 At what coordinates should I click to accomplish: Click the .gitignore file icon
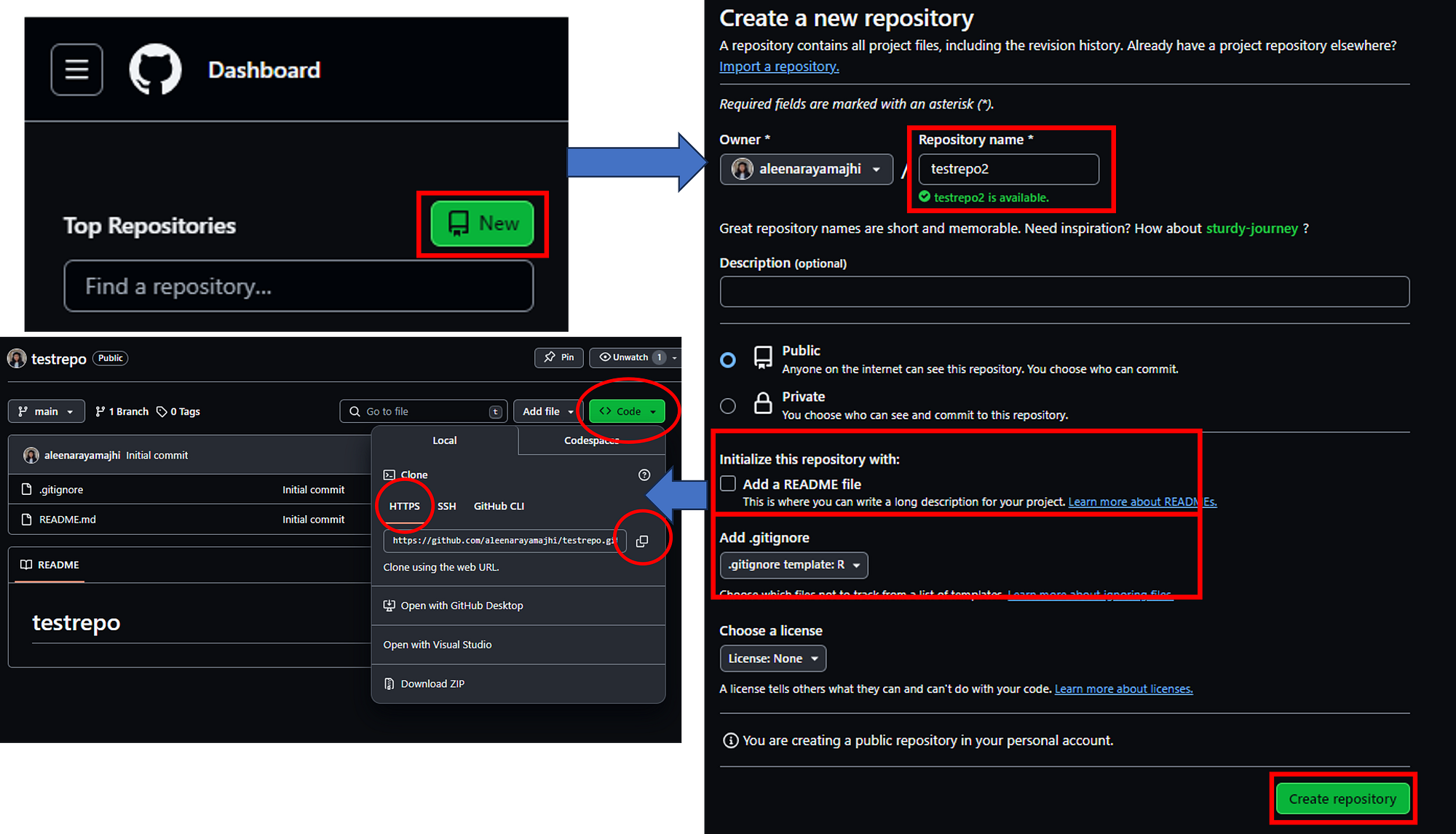tap(27, 490)
